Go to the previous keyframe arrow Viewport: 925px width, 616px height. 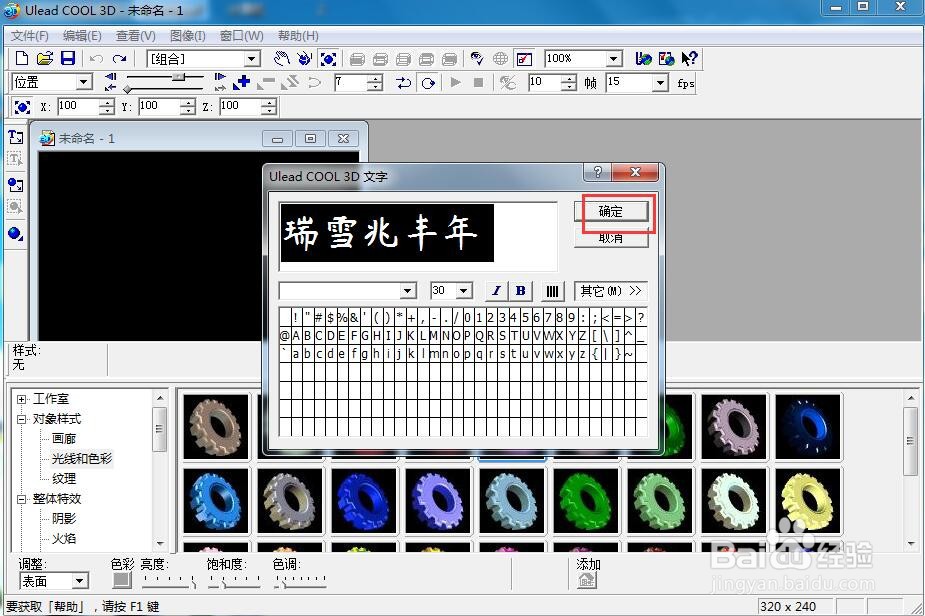pyautogui.click(x=110, y=77)
